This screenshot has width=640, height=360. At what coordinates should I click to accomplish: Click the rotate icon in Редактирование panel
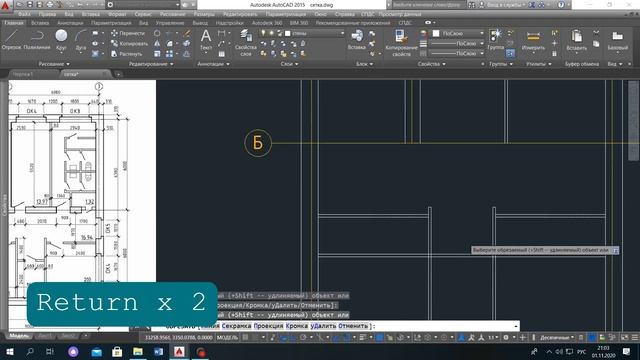[157, 33]
